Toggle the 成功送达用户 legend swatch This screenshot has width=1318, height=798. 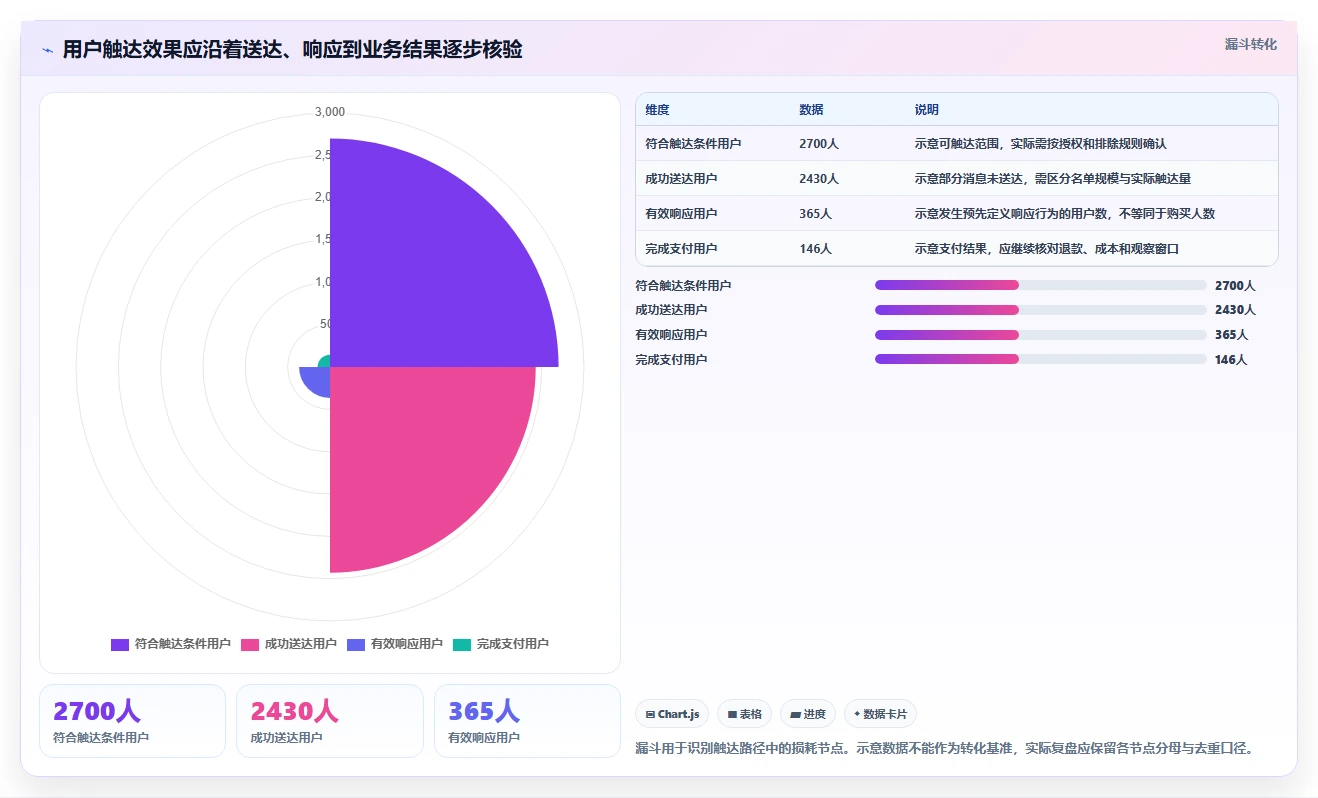[x=250, y=644]
